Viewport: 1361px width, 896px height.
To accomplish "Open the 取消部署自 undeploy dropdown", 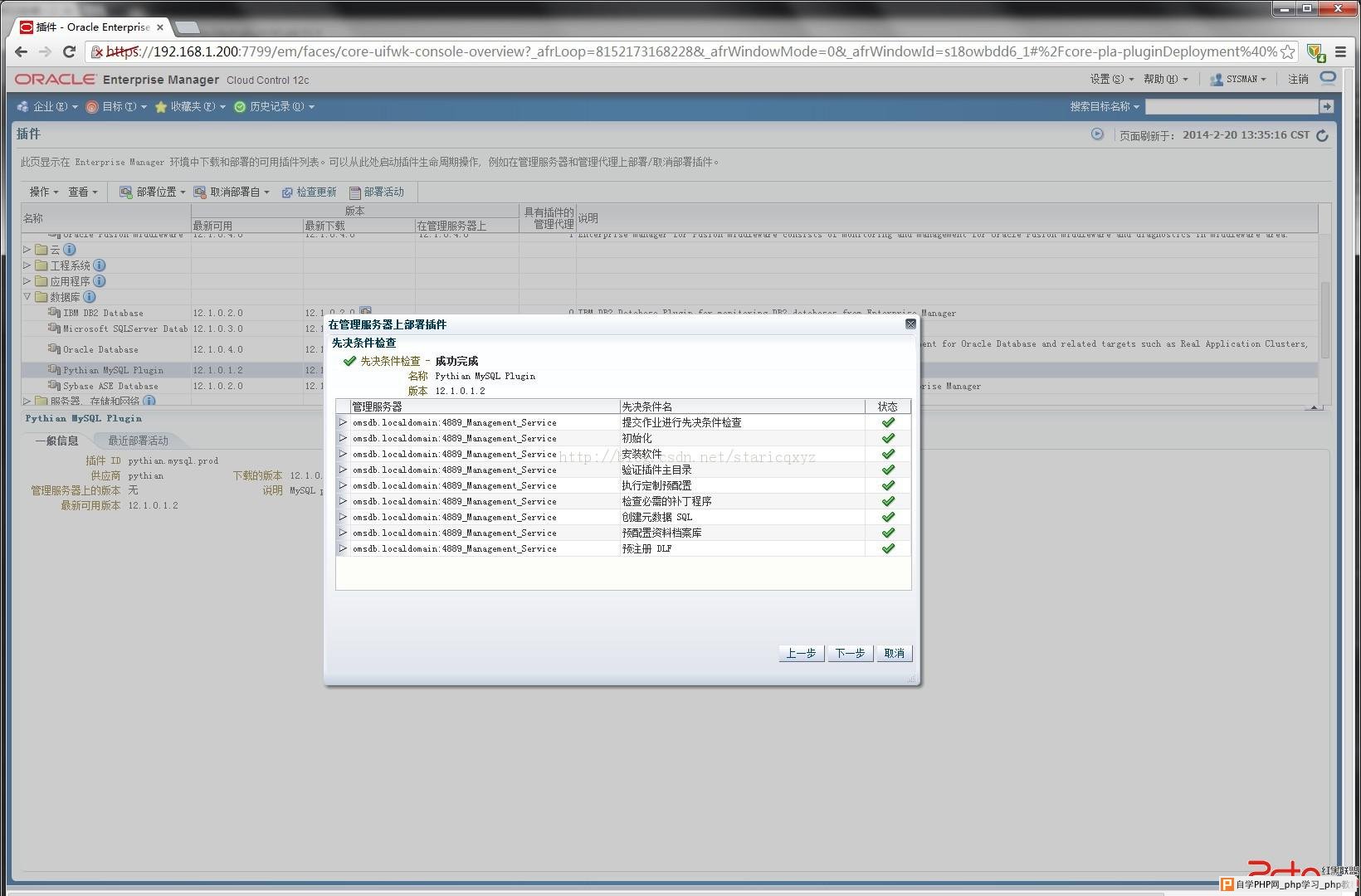I will click(232, 192).
